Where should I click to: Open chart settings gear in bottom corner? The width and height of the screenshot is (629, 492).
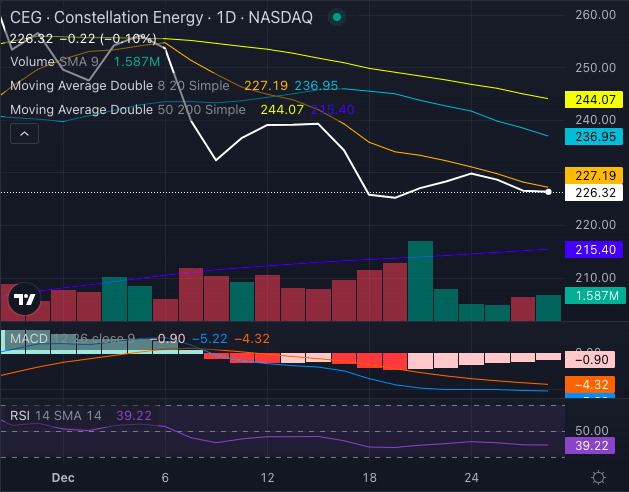tap(598, 477)
